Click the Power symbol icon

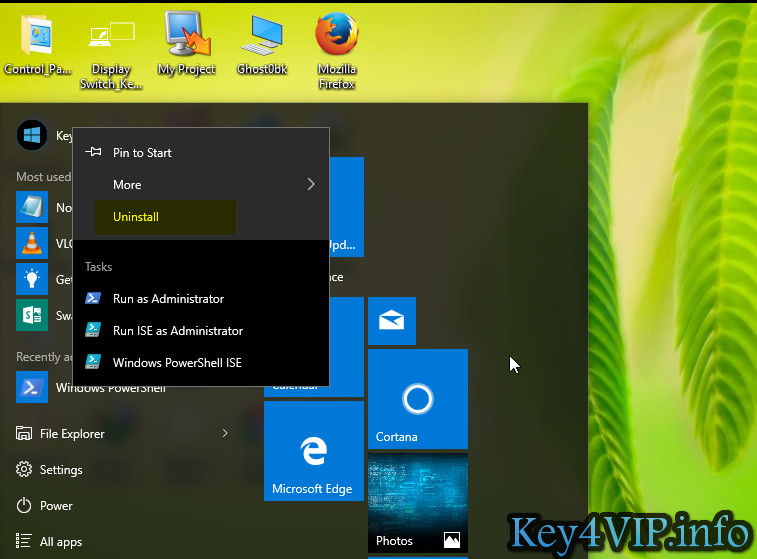(24, 505)
